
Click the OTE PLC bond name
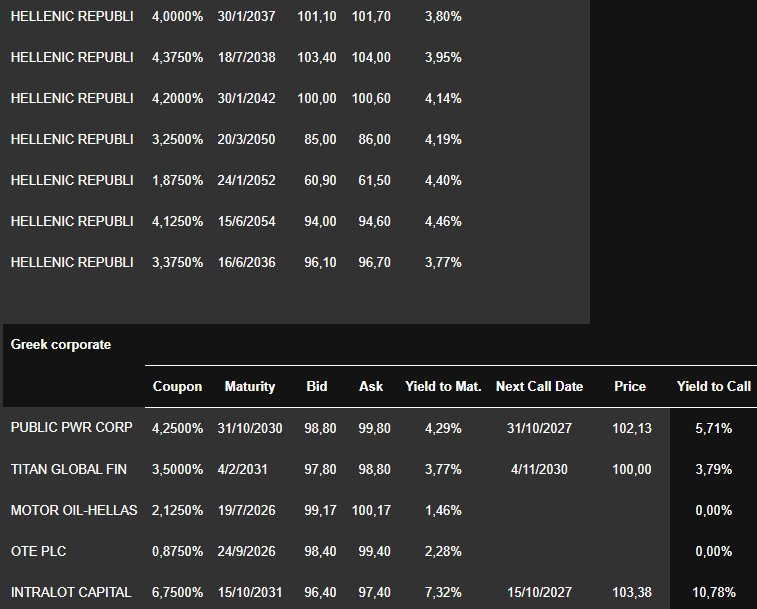coord(39,551)
